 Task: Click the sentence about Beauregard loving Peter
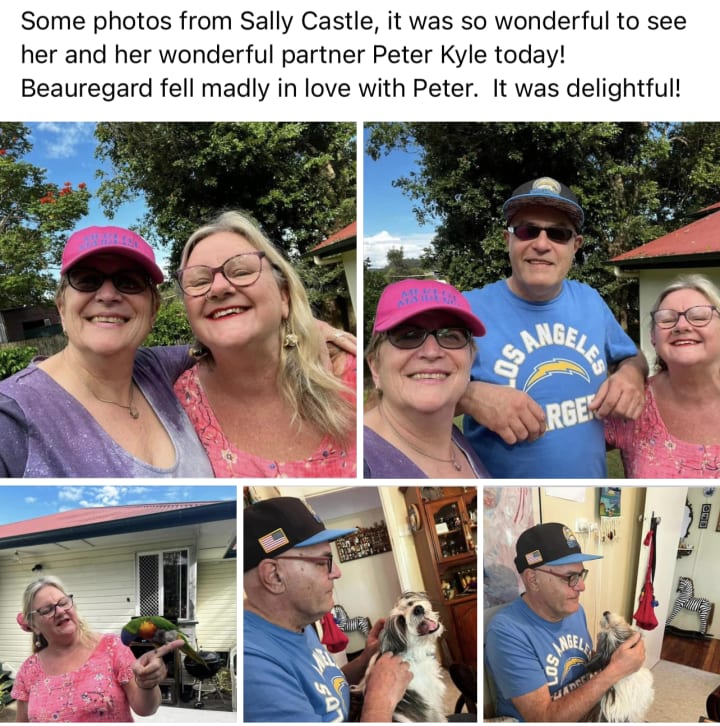tap(250, 88)
